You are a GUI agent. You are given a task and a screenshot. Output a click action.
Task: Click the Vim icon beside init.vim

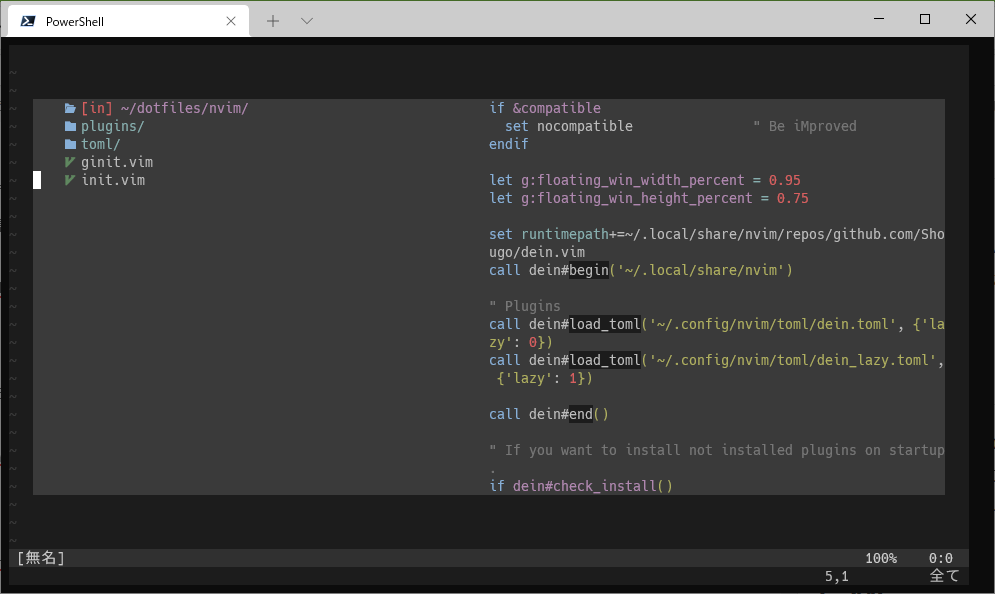coord(70,180)
